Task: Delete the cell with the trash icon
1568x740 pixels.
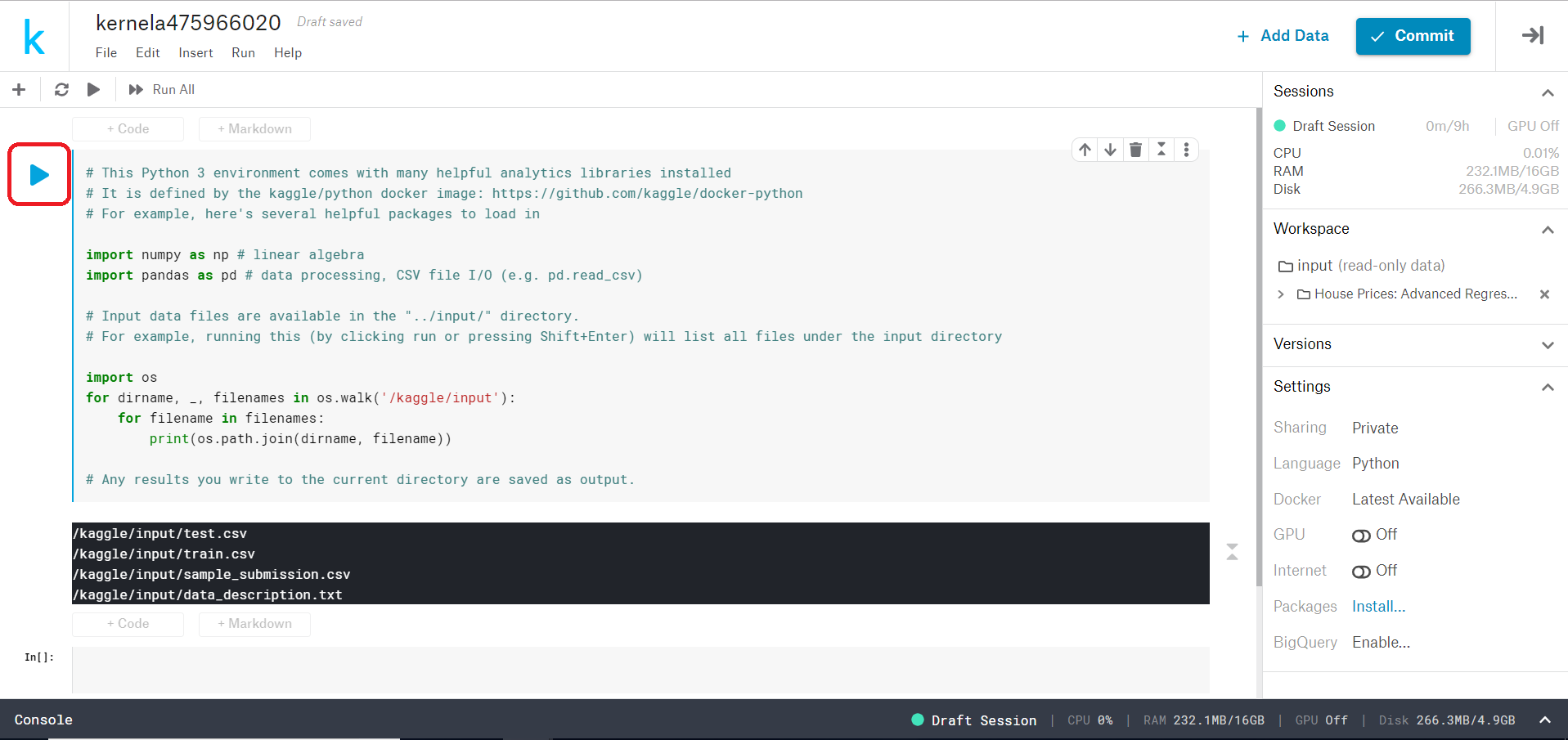Action: pos(1136,150)
